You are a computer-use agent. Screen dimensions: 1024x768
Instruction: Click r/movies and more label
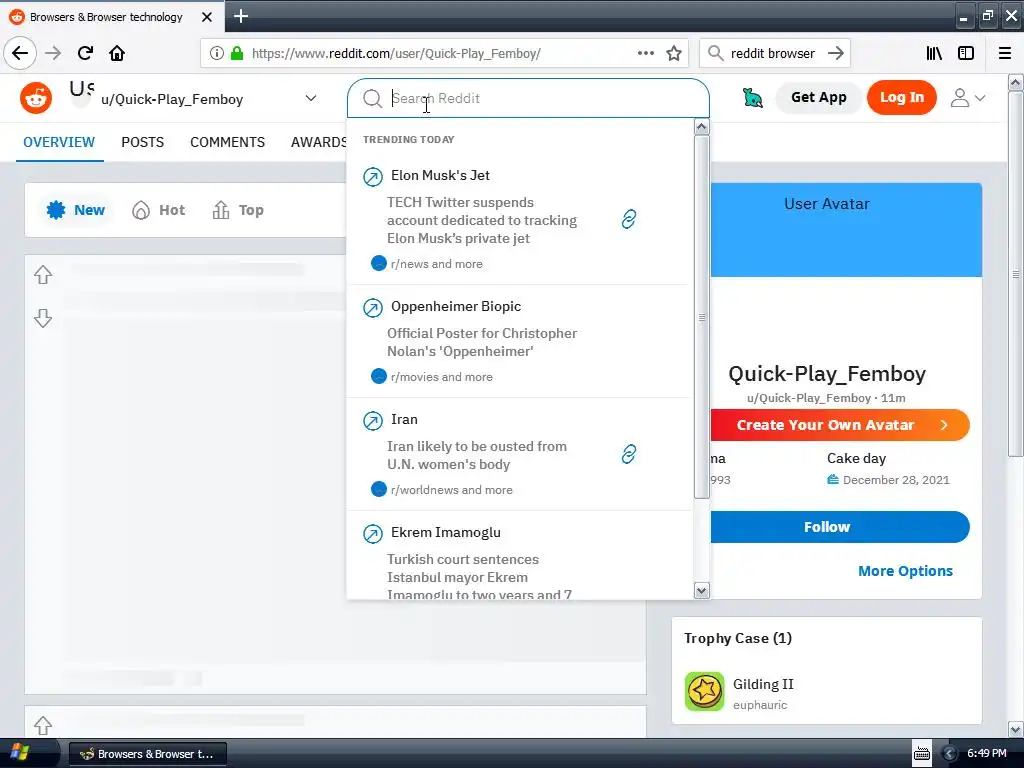pos(441,377)
